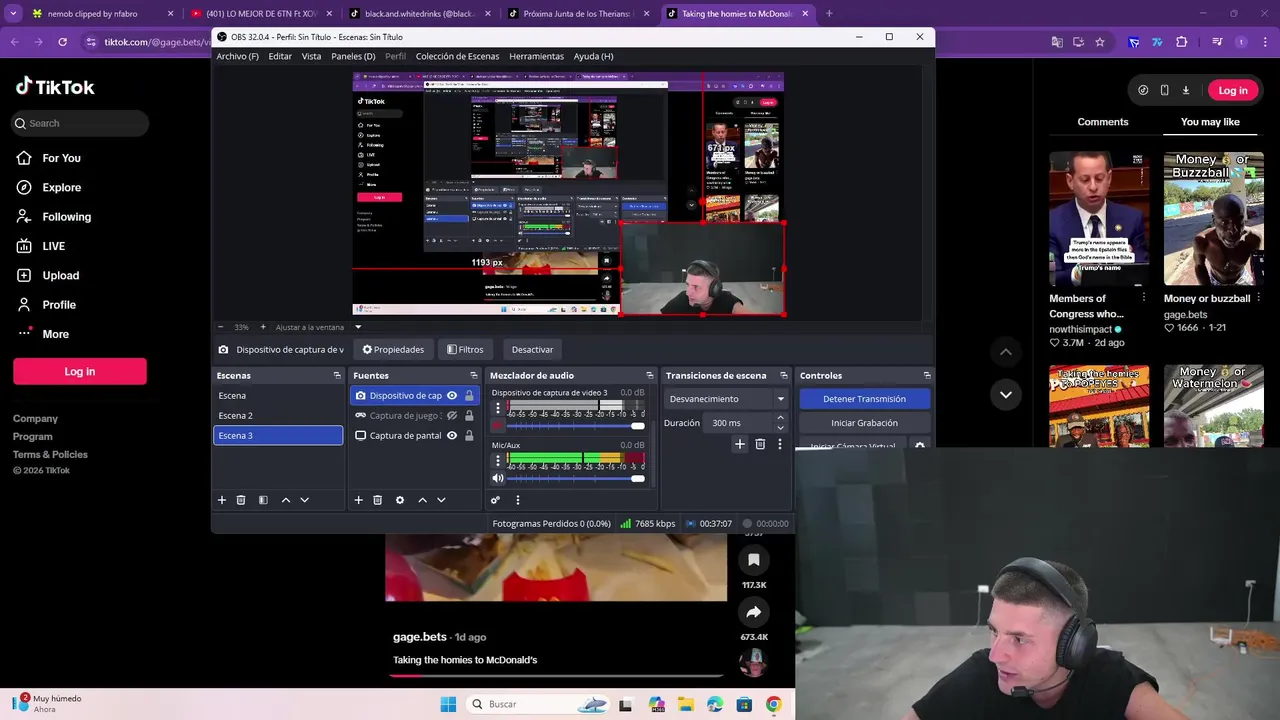
Task: Open Chrome's tab search dropdown arrow
Action: pyautogui.click(x=13, y=14)
